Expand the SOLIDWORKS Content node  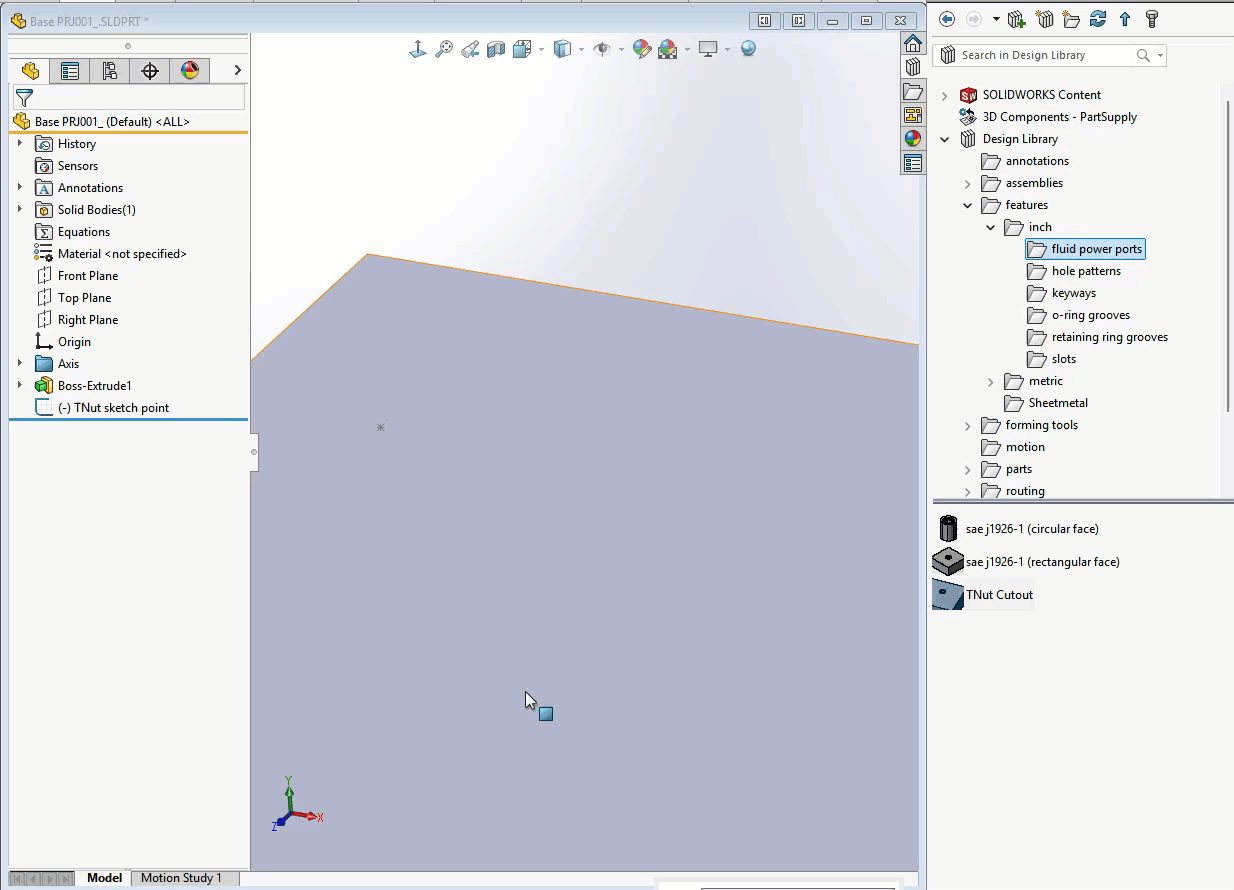[945, 95]
